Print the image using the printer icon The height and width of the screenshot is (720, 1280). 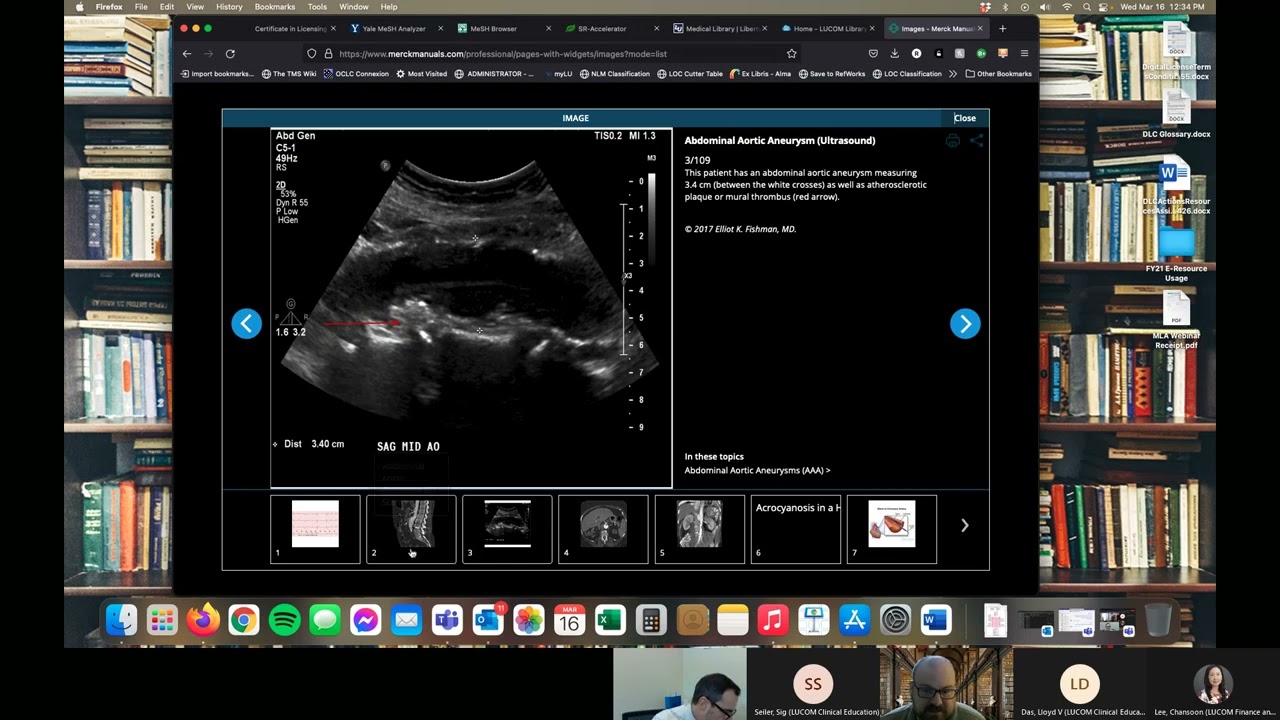953,141
